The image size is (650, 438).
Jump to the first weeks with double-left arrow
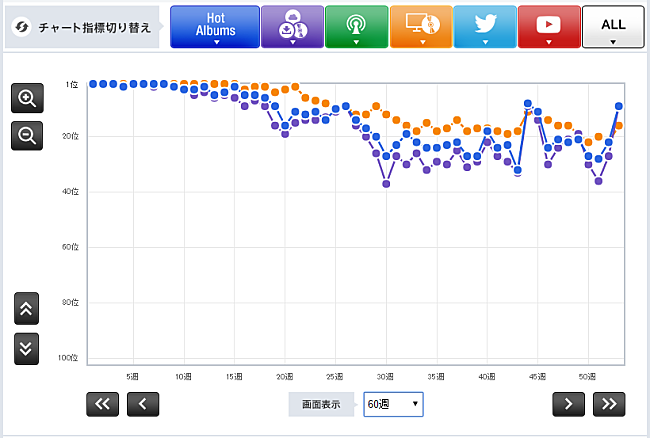(104, 404)
